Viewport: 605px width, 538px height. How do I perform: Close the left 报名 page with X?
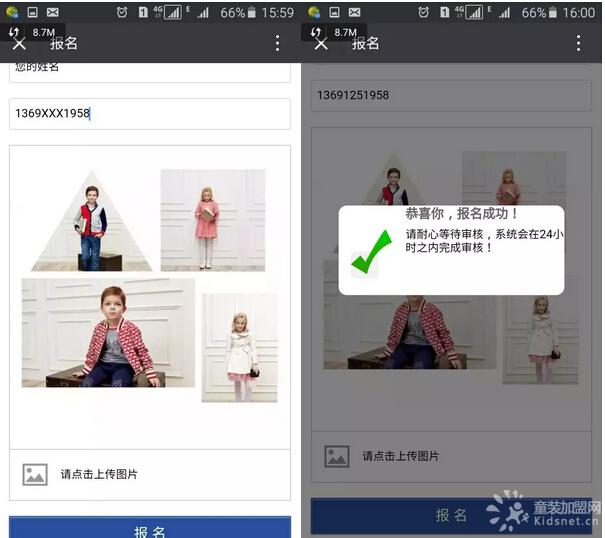click(x=19, y=44)
